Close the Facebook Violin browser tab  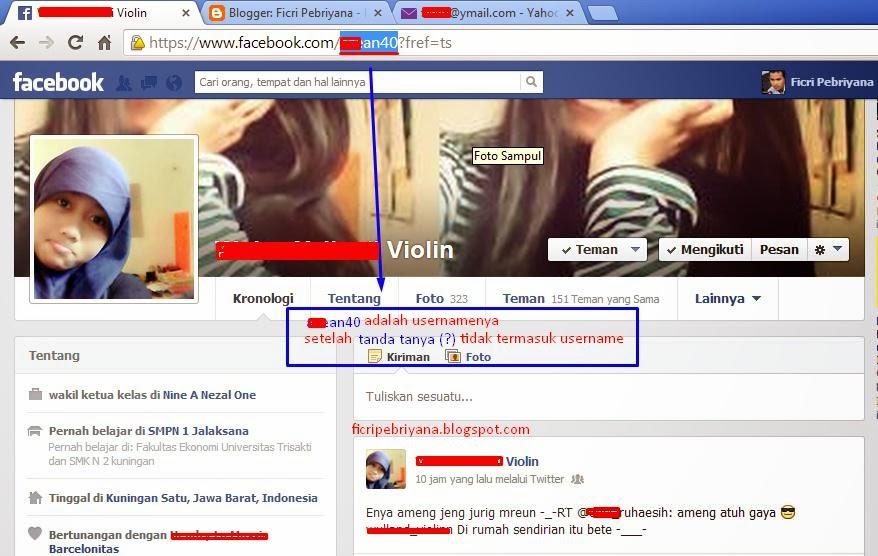[x=186, y=12]
